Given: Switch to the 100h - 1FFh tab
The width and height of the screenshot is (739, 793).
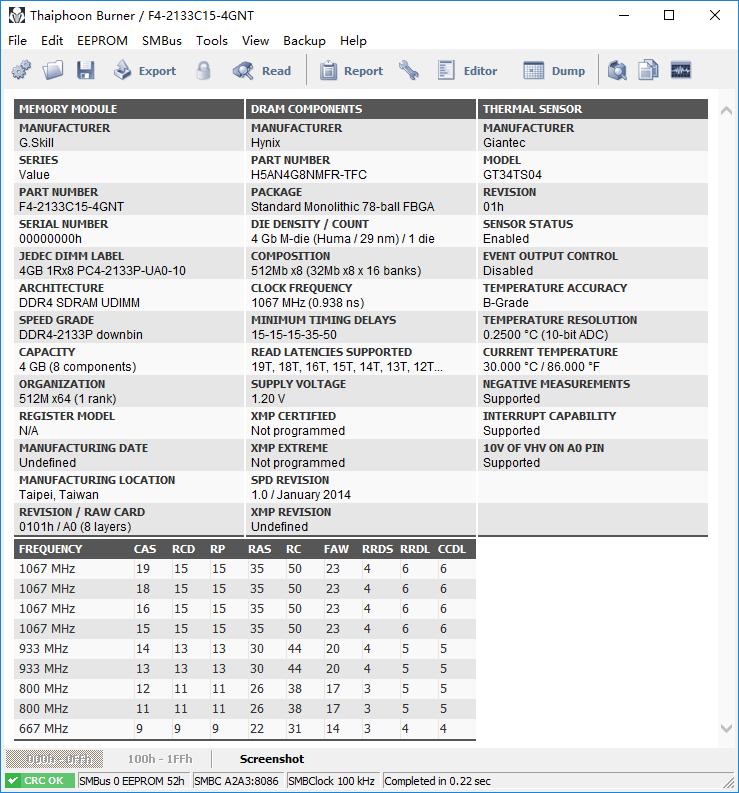Looking at the screenshot, I should (160, 759).
